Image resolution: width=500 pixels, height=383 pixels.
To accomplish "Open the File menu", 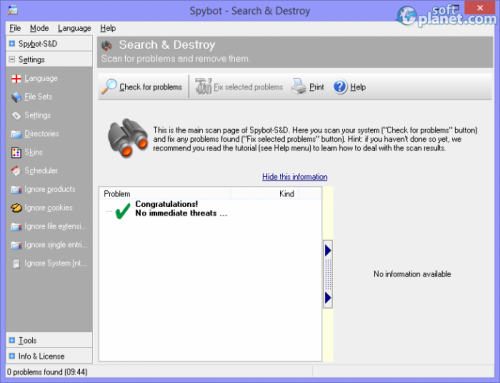I will point(15,28).
